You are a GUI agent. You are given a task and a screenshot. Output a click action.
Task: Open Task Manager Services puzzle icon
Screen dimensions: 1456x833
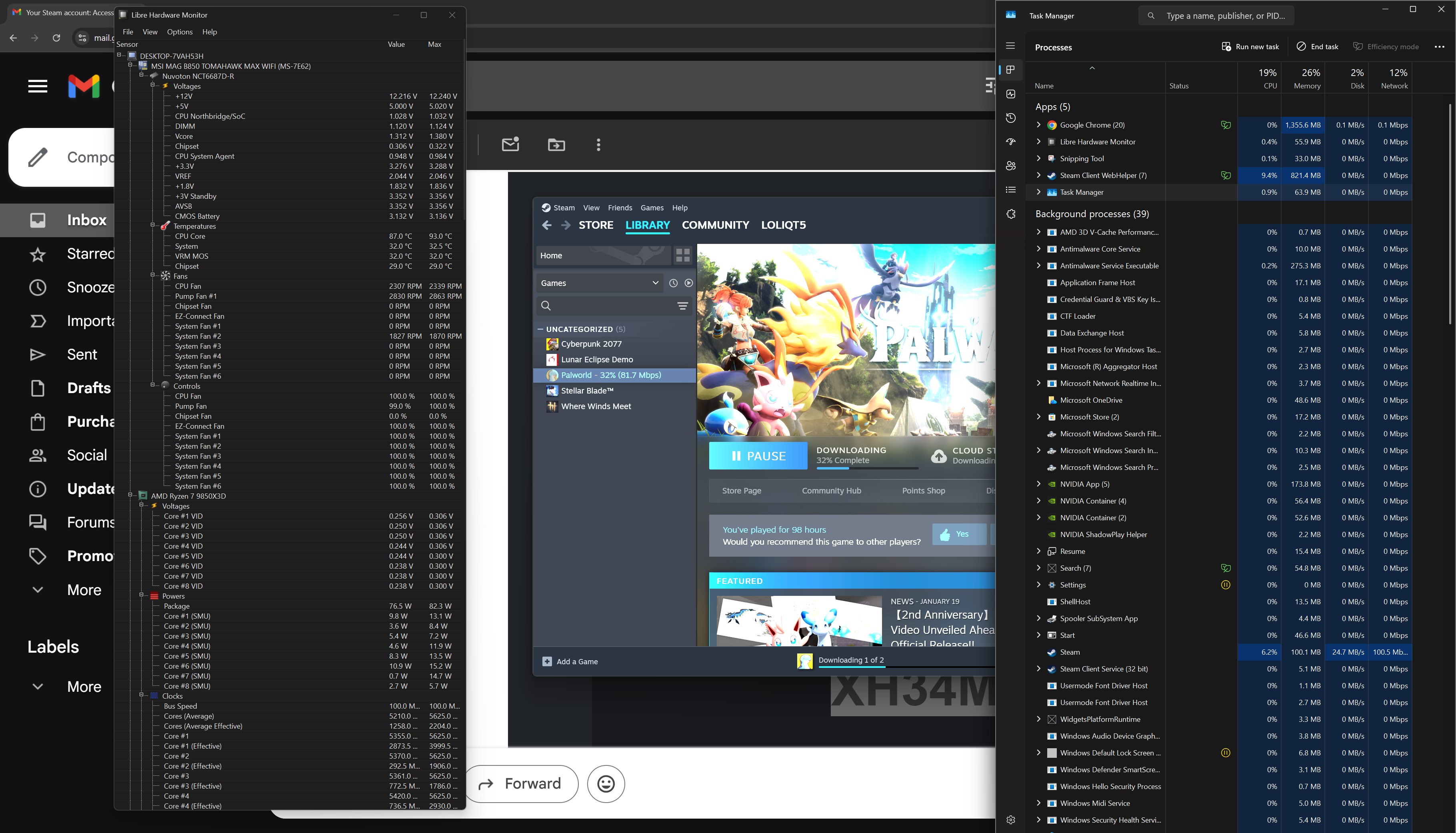[1011, 214]
